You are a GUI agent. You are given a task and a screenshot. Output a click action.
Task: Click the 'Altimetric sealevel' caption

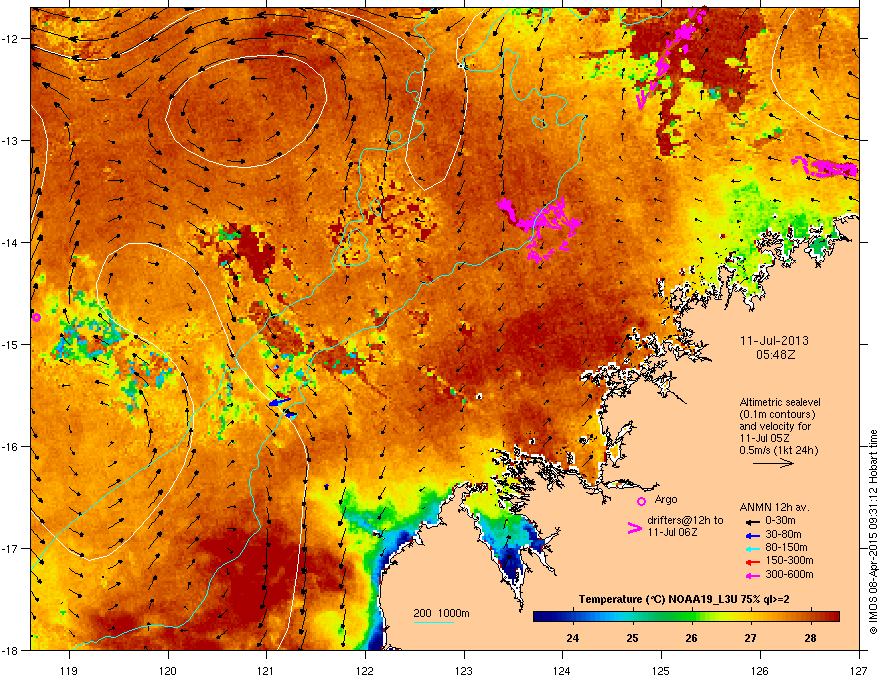click(780, 402)
